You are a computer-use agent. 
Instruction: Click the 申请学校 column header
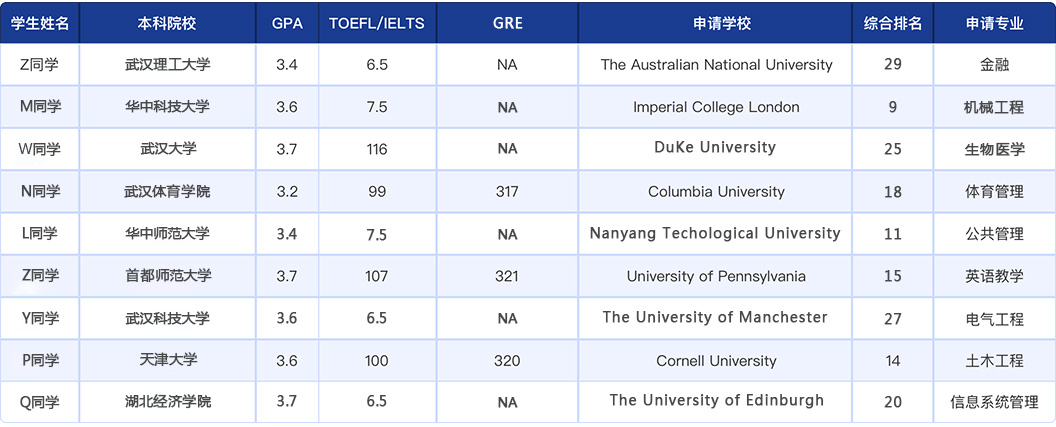716,23
